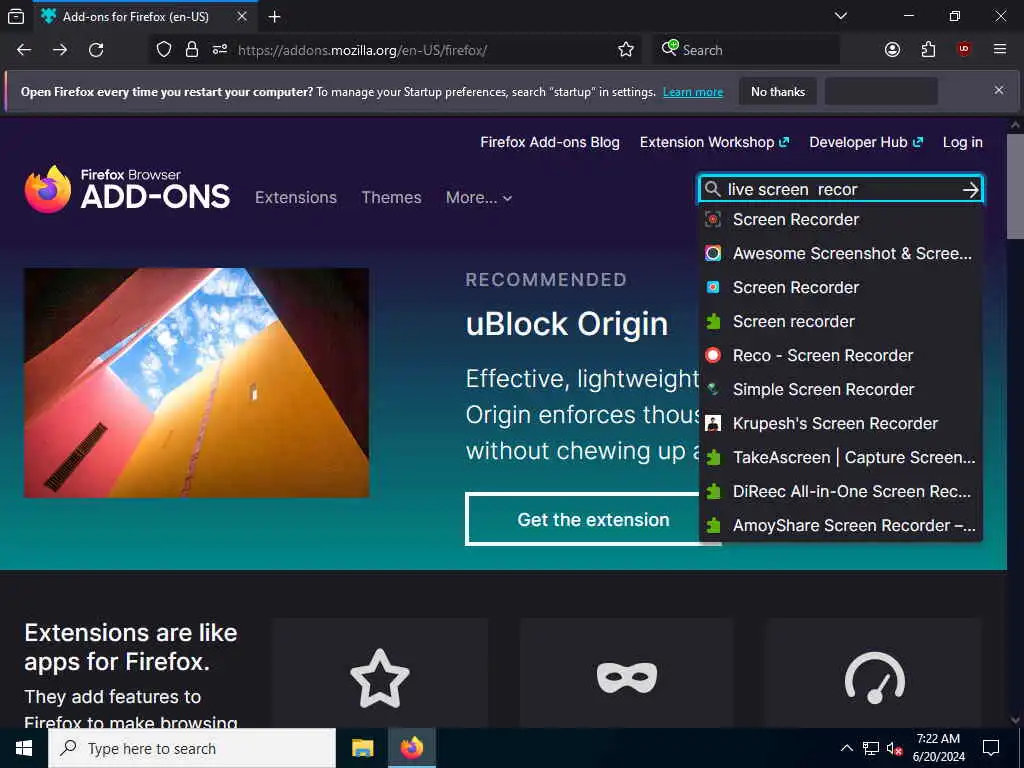The height and width of the screenshot is (768, 1024).
Task: Click the magnifier icon in add-ons search
Action: [713, 189]
